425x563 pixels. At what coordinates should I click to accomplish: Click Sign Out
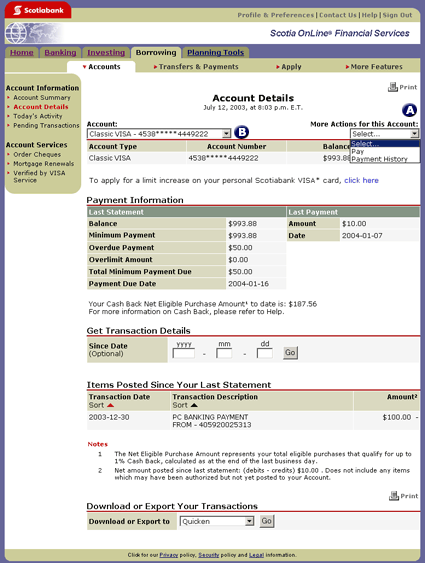pos(397,15)
